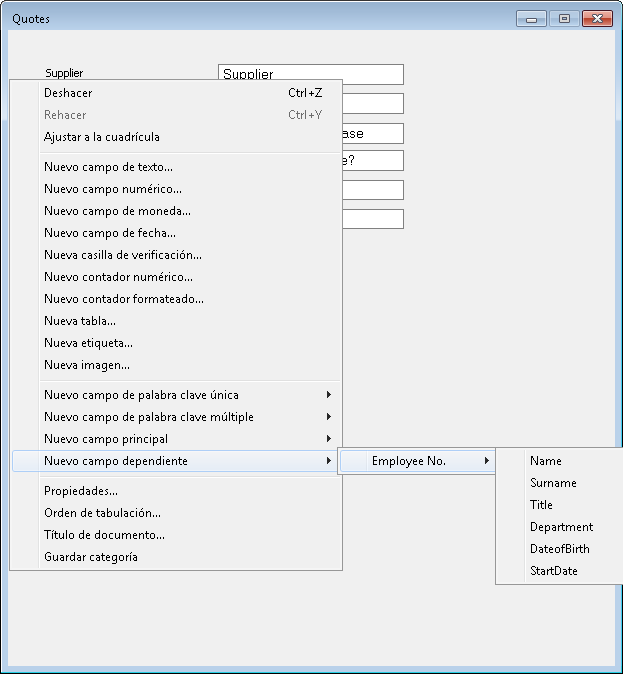Click the Supplier label text
The image size is (623, 674).
(x=64, y=73)
